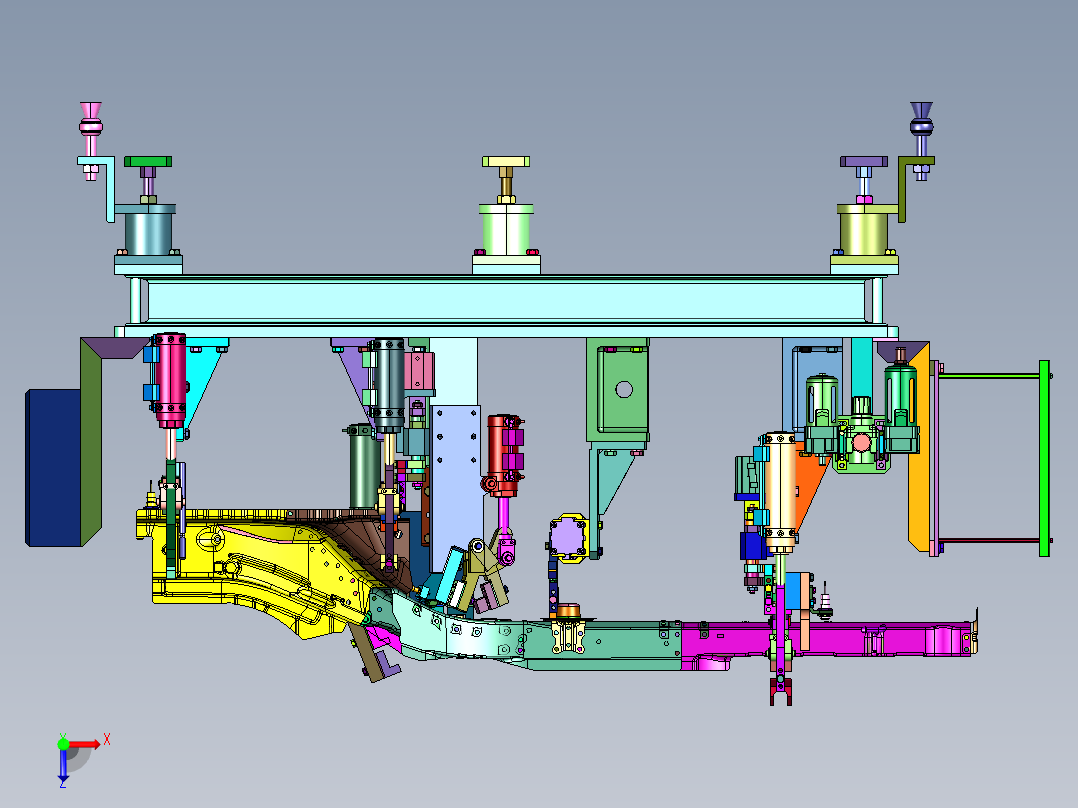
Task: Select the bright green frame at far right
Action: click(1044, 459)
